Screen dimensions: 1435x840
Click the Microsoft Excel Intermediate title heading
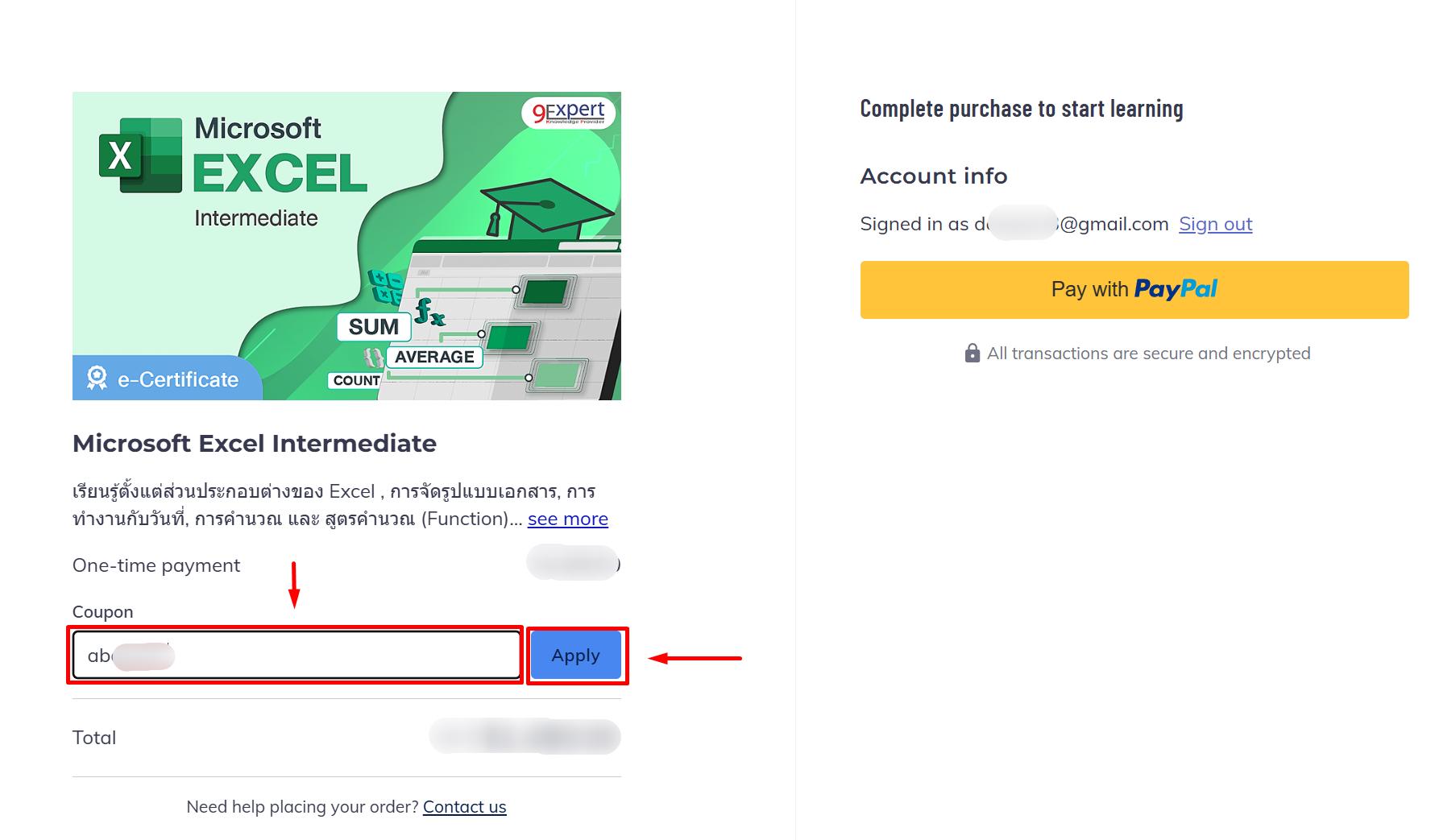point(255,444)
